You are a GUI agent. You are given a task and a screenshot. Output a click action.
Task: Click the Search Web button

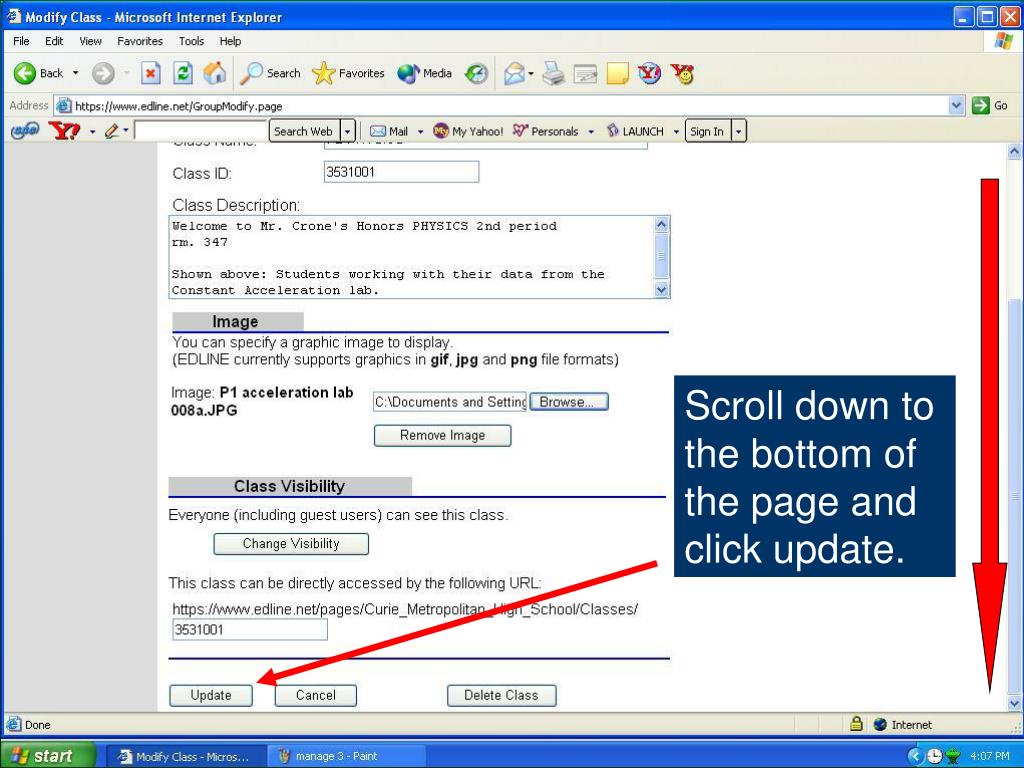coord(303,131)
